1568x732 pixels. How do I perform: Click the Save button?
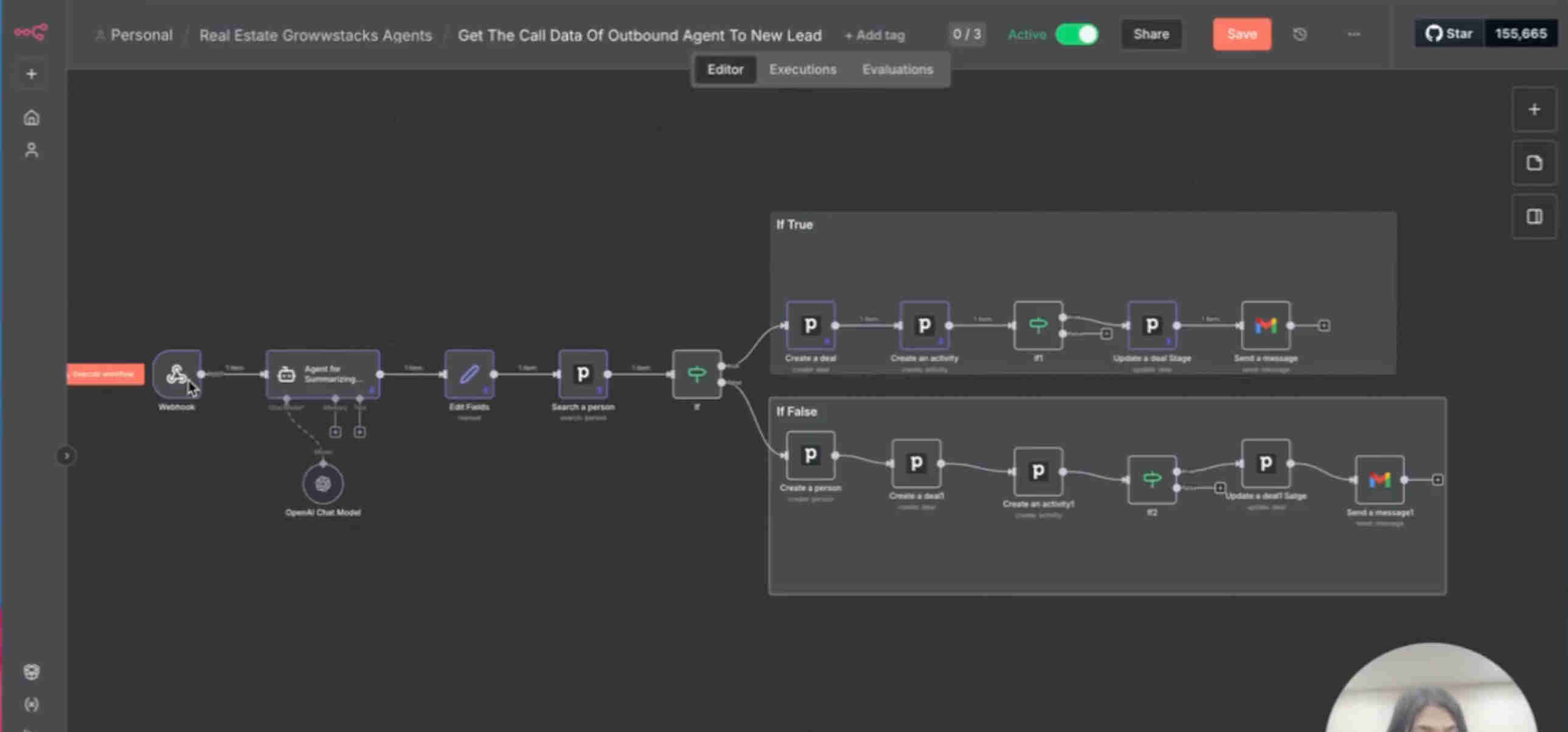point(1242,34)
